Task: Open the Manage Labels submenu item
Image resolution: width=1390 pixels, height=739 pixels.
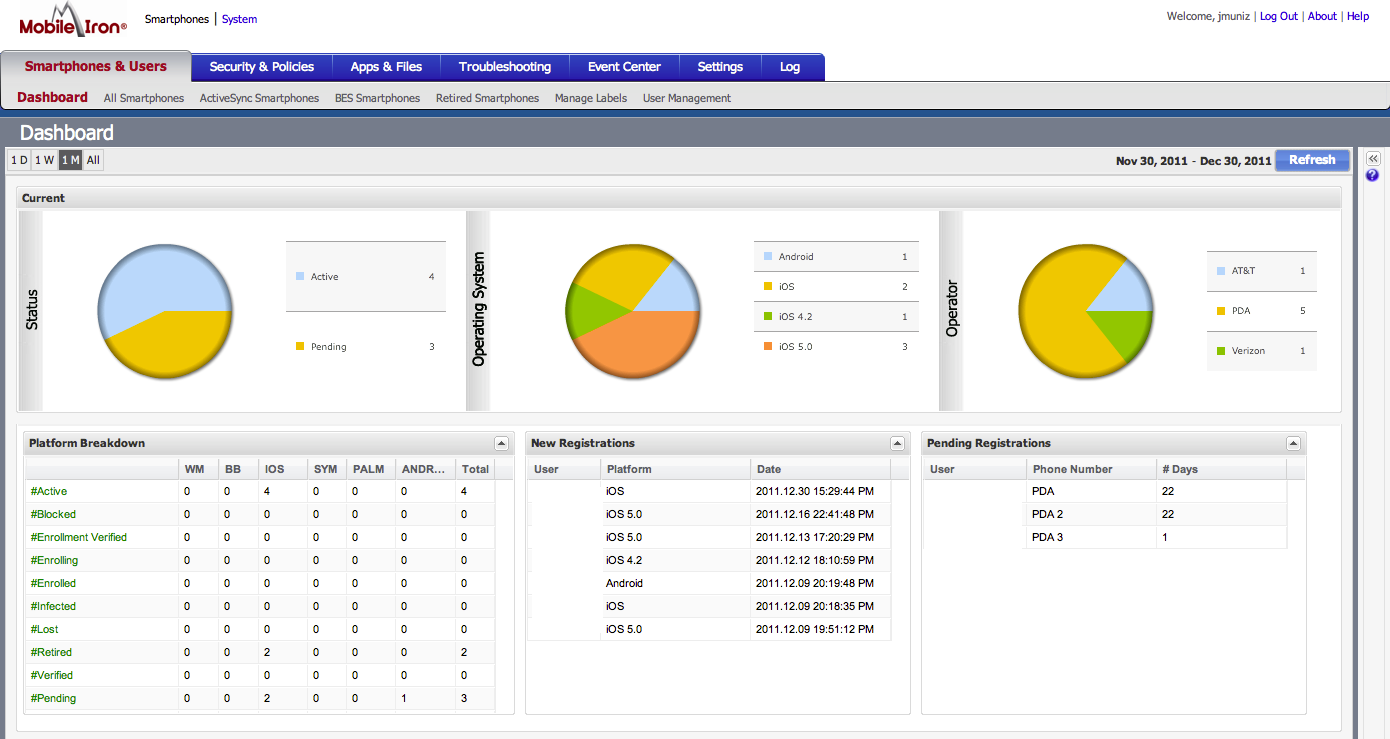Action: [x=591, y=98]
